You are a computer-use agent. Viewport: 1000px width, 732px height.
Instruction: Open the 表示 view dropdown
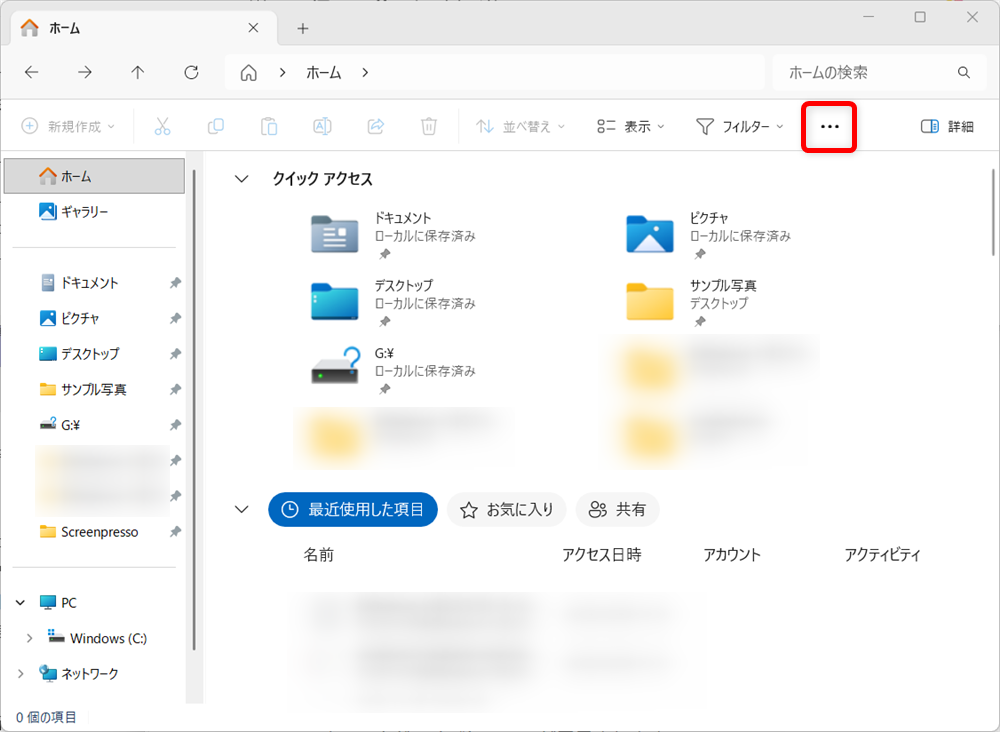(630, 126)
